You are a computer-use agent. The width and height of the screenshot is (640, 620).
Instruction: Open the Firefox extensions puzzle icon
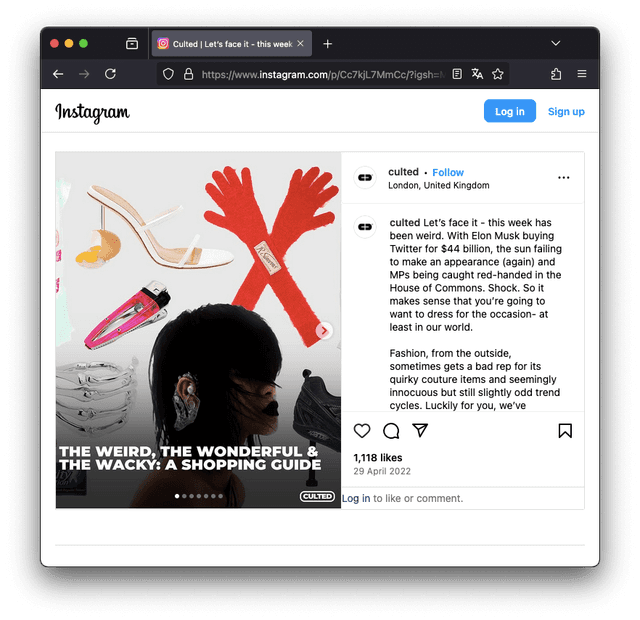click(556, 74)
